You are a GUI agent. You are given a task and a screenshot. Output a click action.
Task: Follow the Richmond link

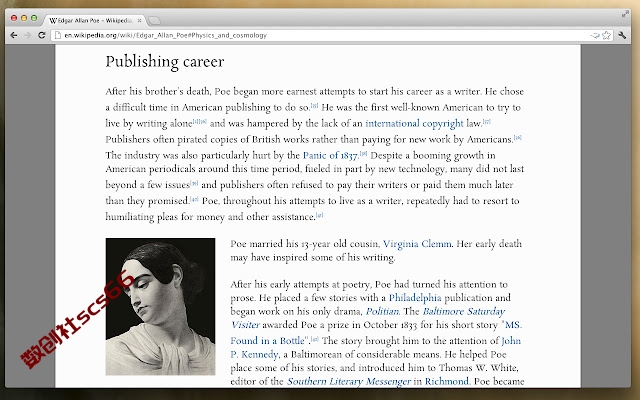tap(447, 381)
